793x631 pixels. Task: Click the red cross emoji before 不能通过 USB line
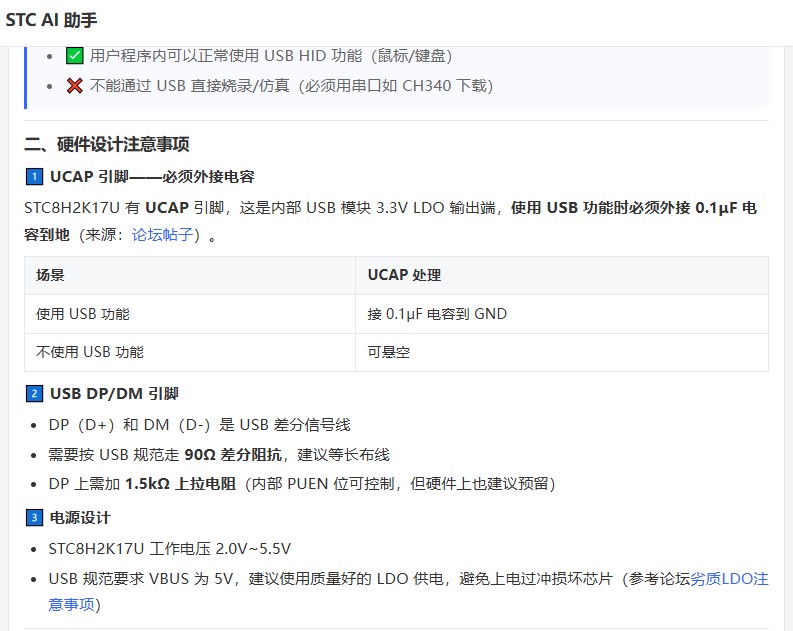tap(75, 85)
